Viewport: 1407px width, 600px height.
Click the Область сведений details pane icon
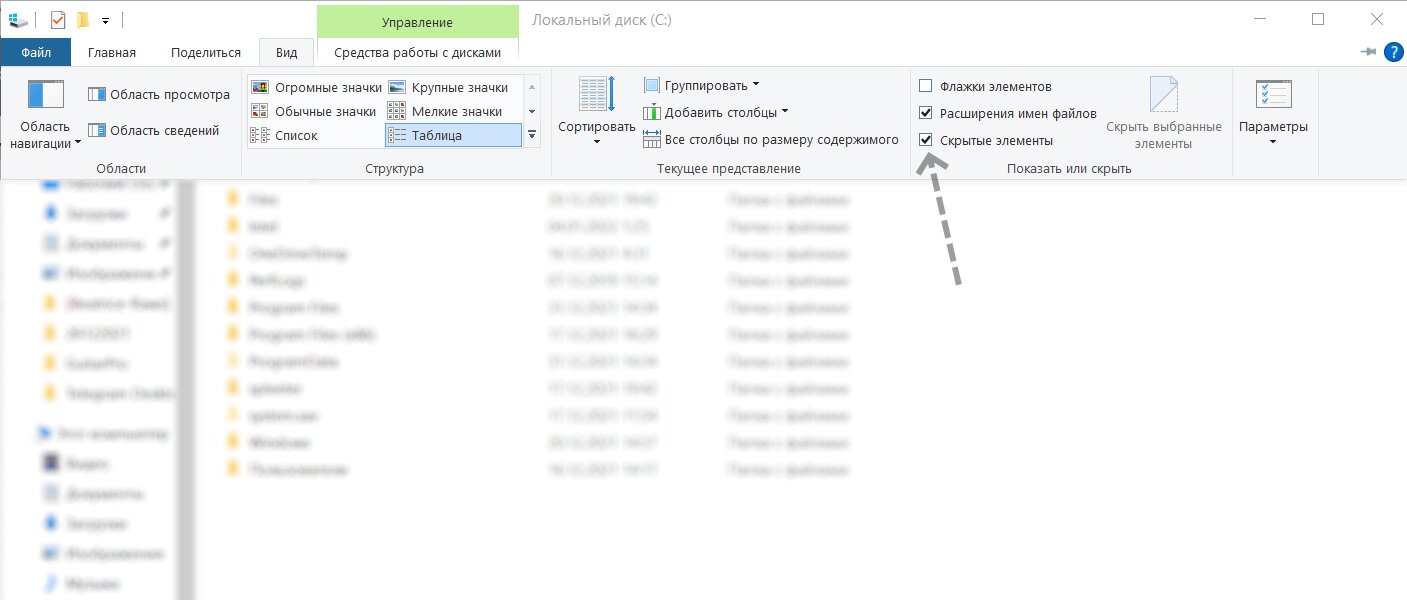point(97,130)
